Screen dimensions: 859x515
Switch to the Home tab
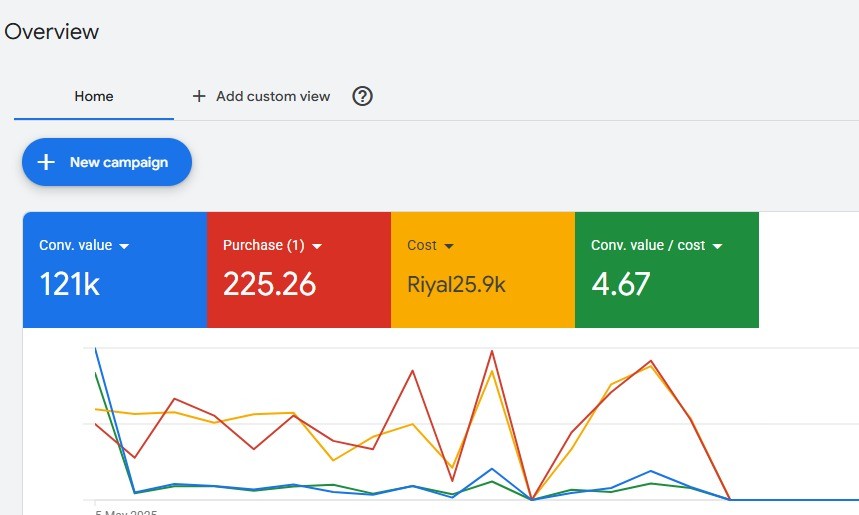point(94,96)
